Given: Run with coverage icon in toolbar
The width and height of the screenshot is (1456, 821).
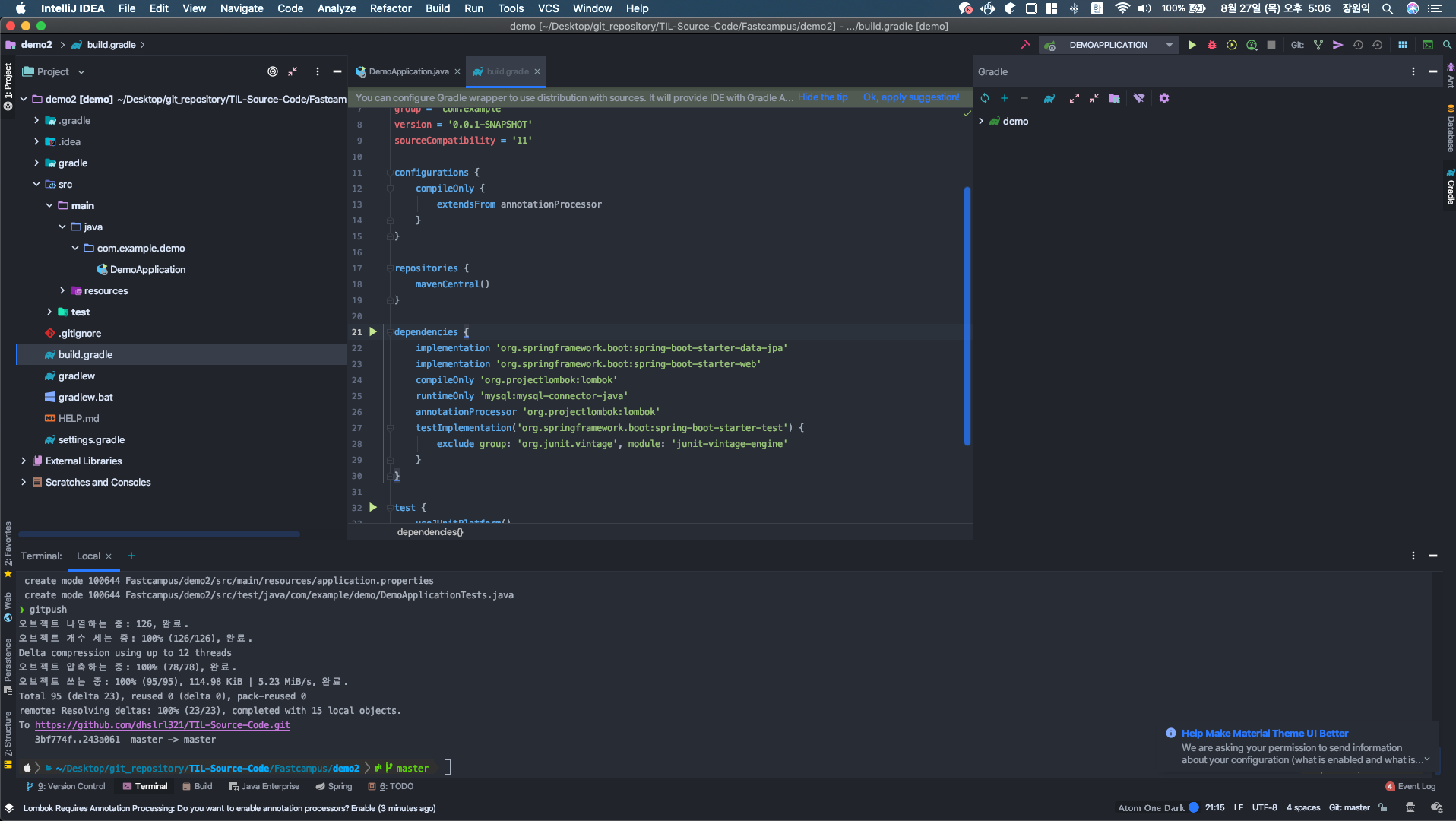Looking at the screenshot, I should pyautogui.click(x=1232, y=45).
